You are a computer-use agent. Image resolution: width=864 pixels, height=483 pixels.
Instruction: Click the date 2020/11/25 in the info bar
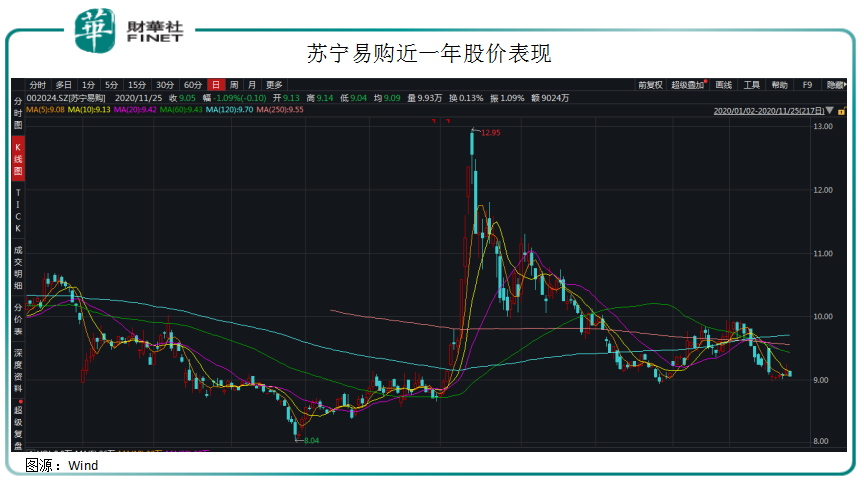pyautogui.click(x=138, y=98)
